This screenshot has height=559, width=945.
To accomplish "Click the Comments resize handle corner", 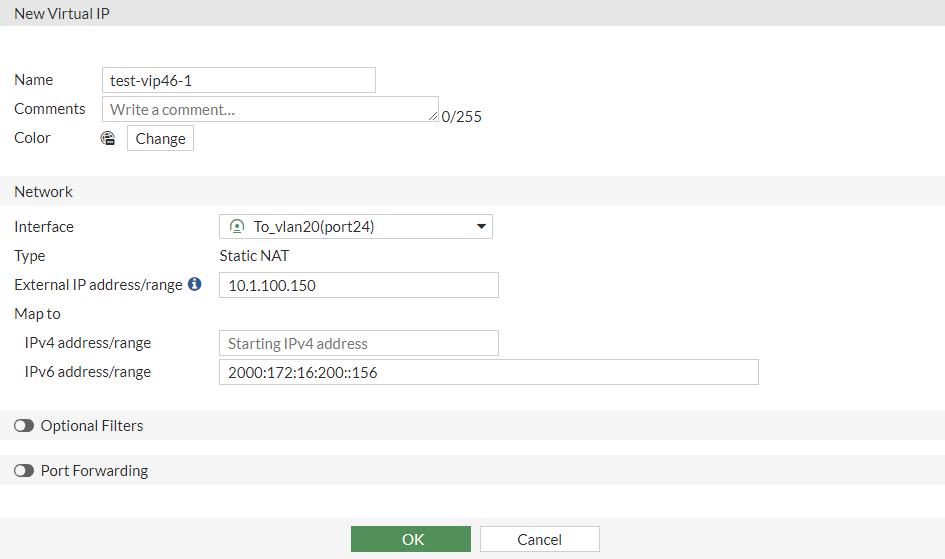I will [433, 116].
